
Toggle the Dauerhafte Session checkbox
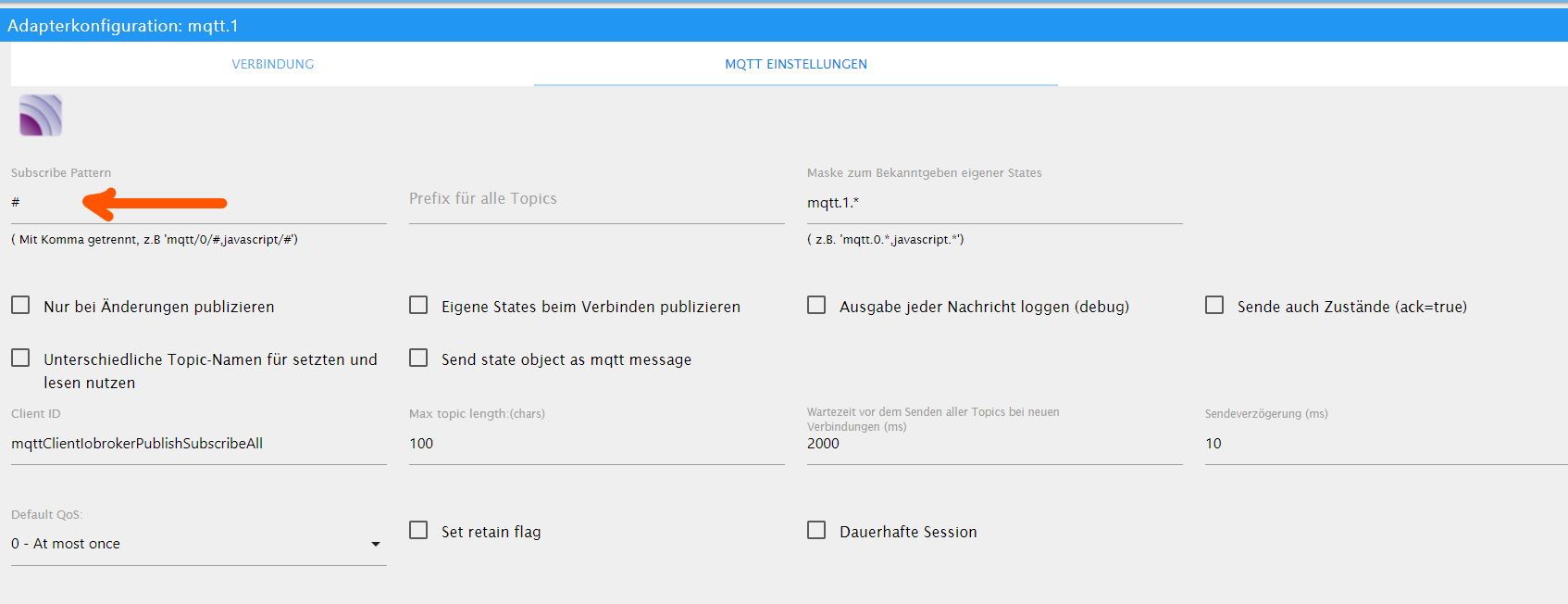(x=816, y=530)
